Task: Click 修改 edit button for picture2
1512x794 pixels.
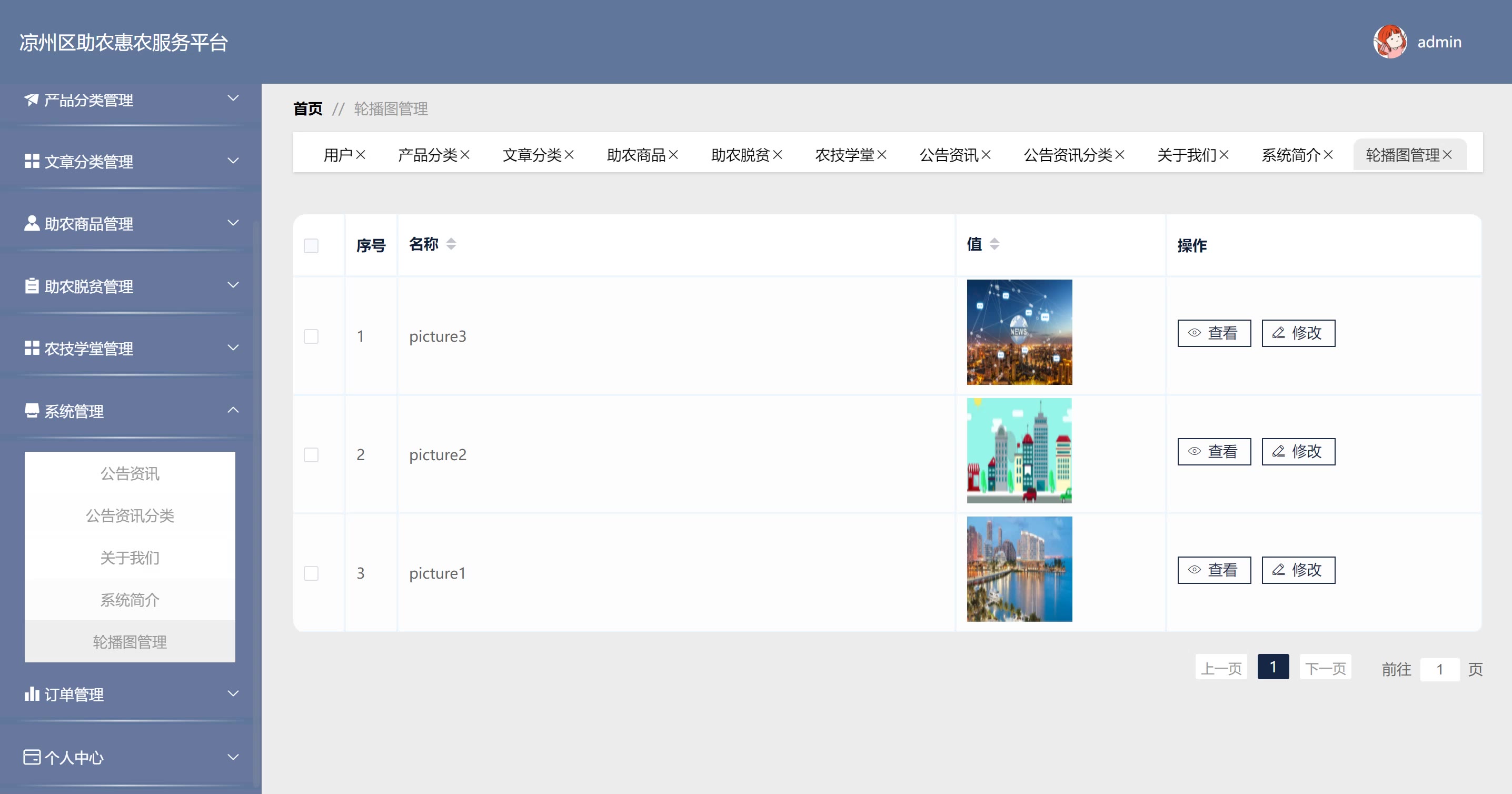Action: [1298, 452]
